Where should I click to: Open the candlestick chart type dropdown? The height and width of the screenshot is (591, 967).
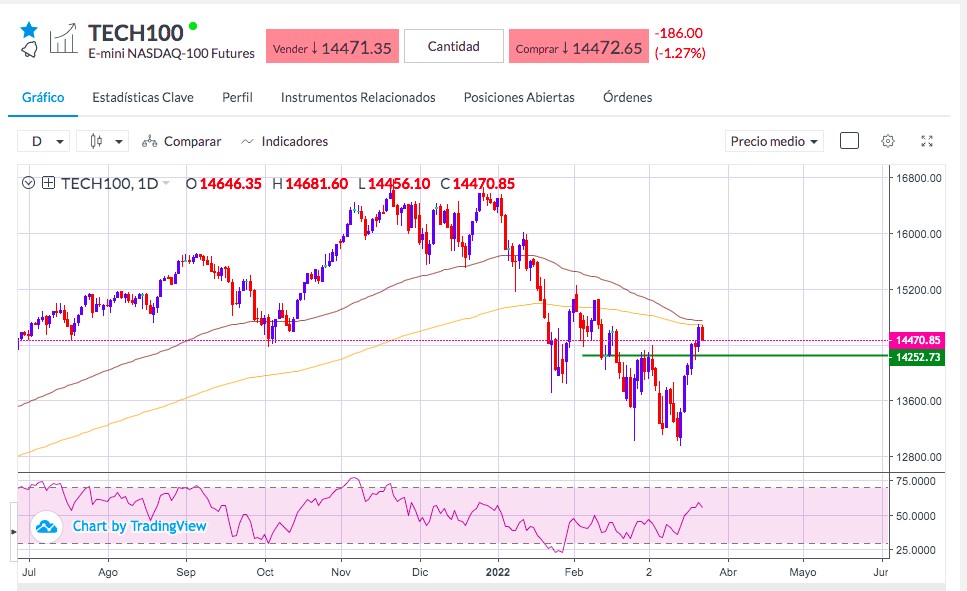click(102, 141)
